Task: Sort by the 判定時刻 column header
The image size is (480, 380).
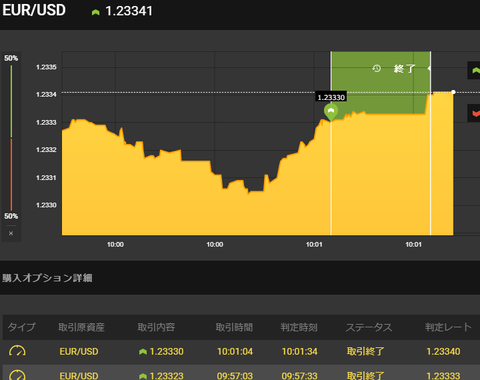Action: tap(299, 327)
